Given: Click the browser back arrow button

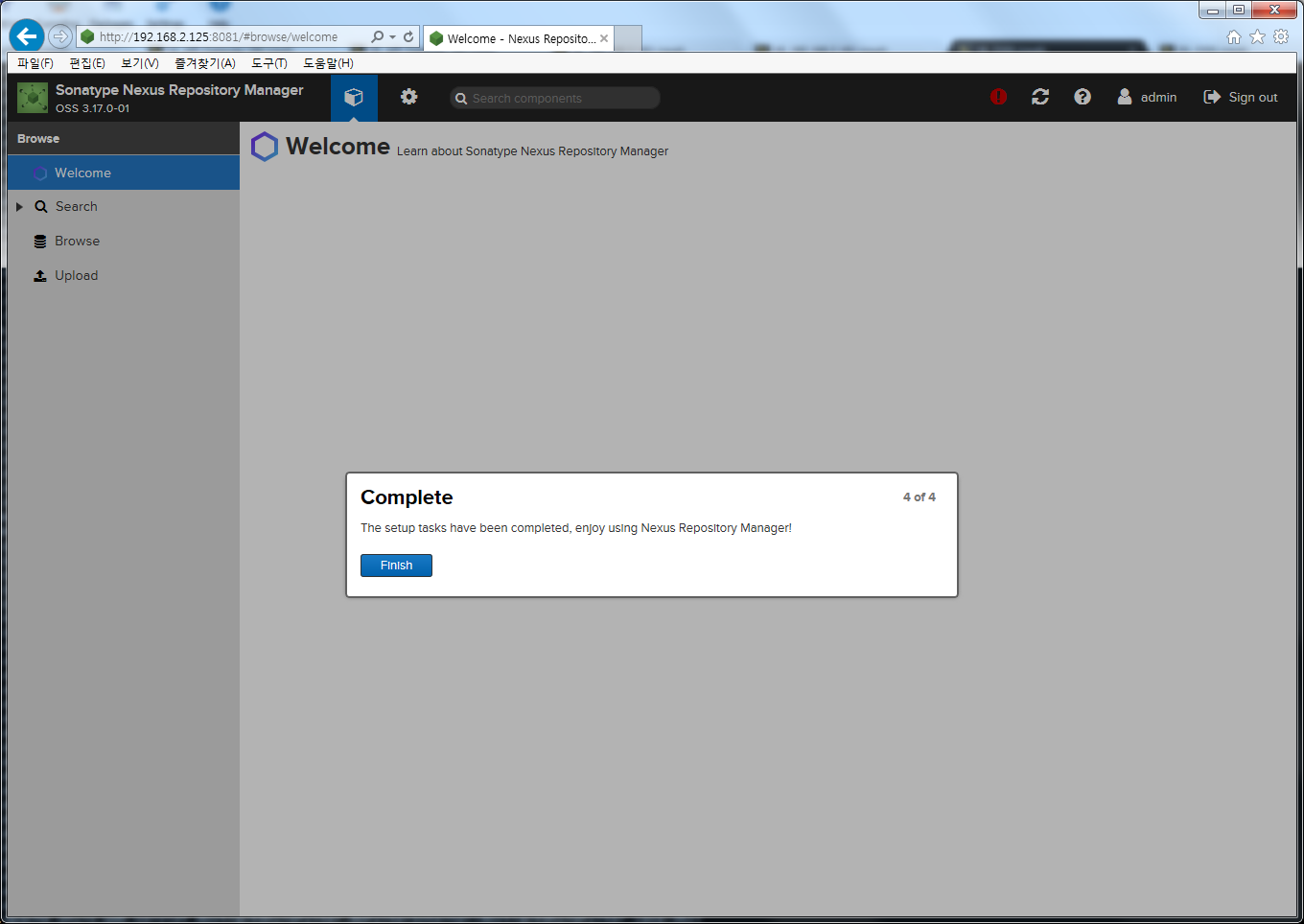Looking at the screenshot, I should (x=27, y=36).
